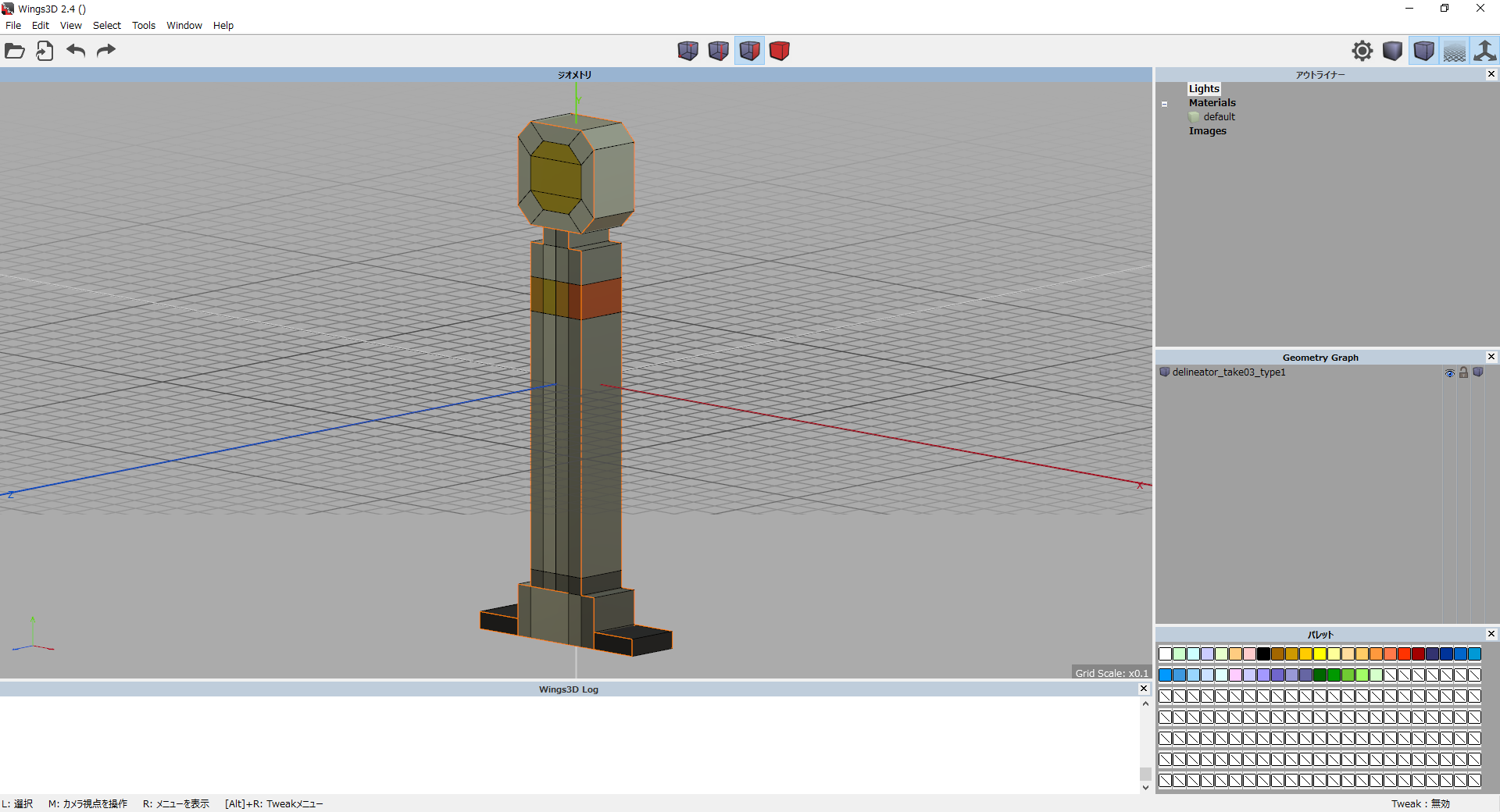Select the default material entry

pos(1219,117)
